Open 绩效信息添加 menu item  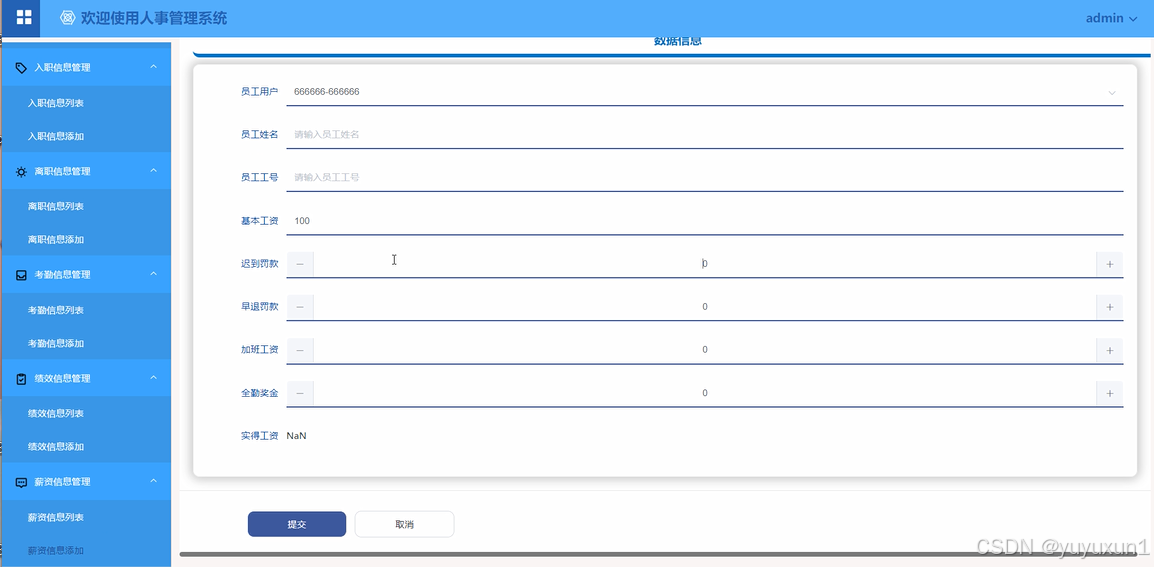(x=56, y=446)
